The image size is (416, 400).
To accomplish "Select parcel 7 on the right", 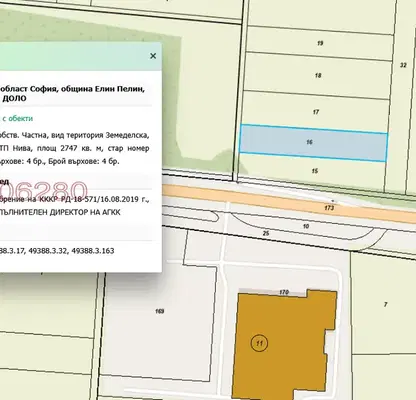I will point(386,304).
